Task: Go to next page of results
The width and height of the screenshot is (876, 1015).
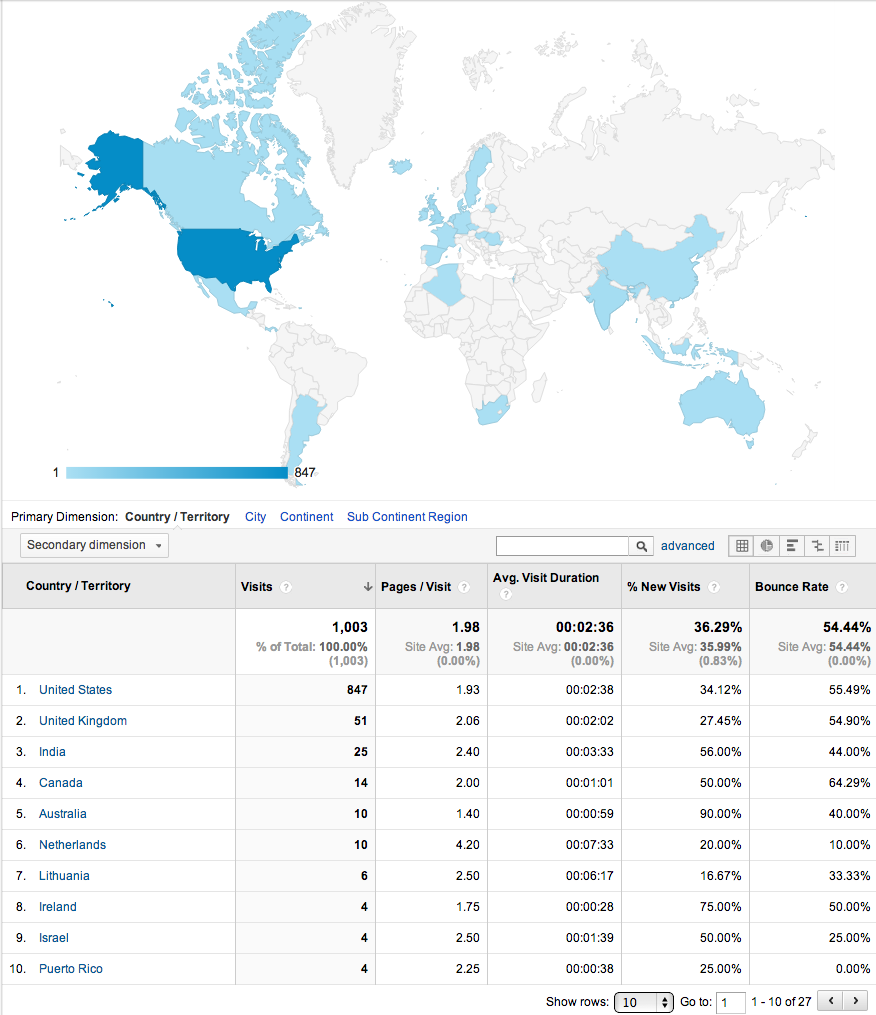Action: click(x=855, y=1000)
